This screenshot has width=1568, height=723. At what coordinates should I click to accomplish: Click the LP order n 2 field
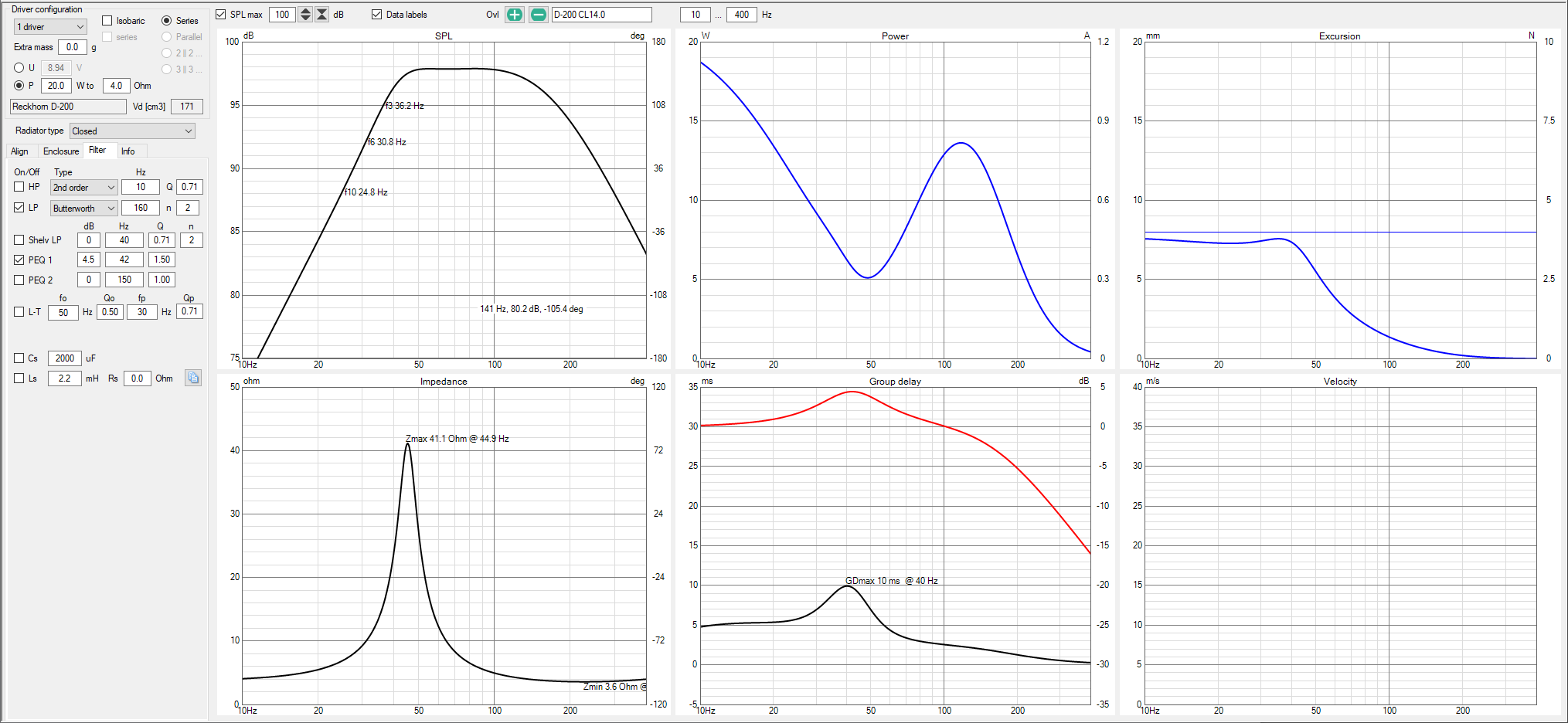pos(188,208)
